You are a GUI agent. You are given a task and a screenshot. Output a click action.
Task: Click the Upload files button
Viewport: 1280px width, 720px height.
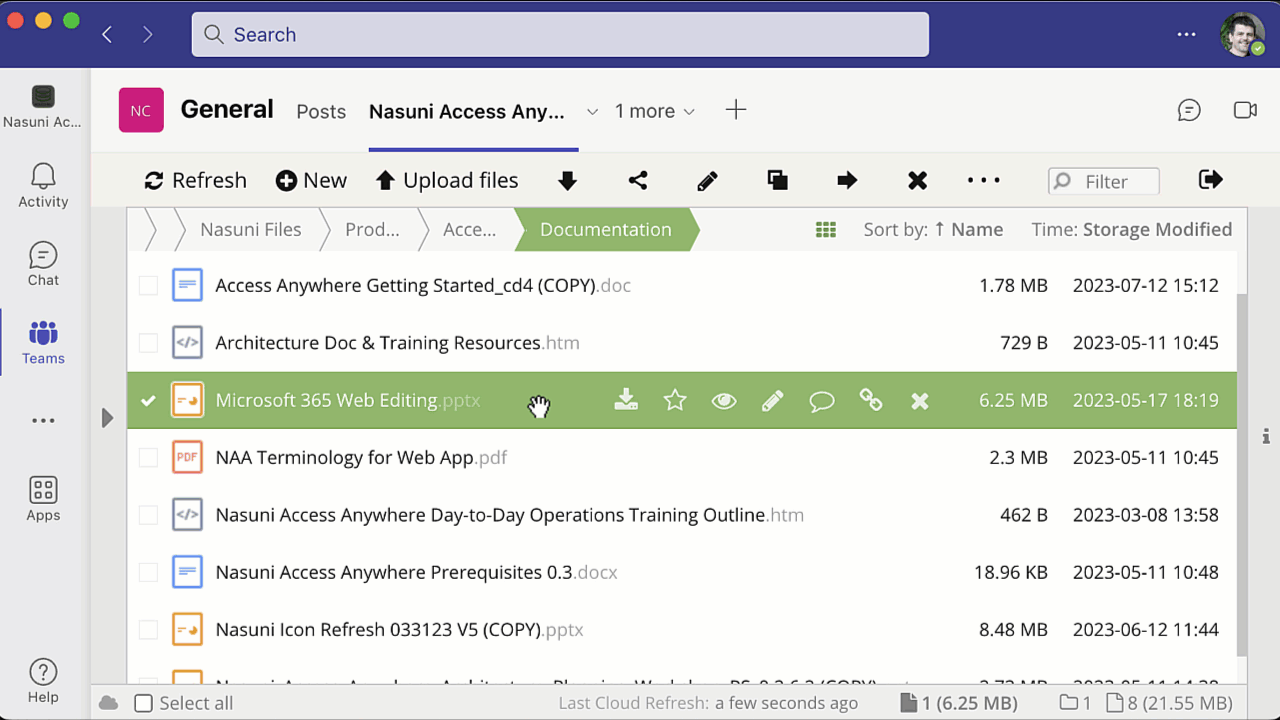pyautogui.click(x=447, y=181)
